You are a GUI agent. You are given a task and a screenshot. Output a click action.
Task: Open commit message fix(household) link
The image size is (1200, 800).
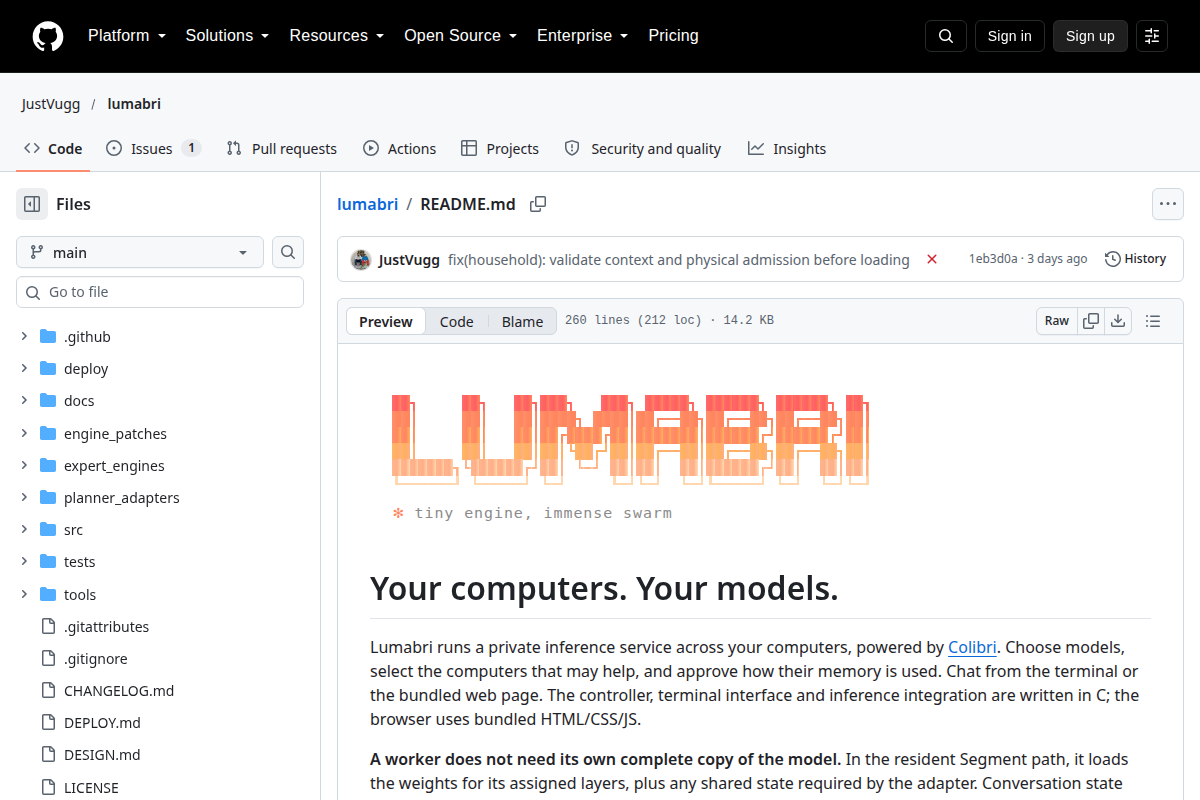point(679,260)
